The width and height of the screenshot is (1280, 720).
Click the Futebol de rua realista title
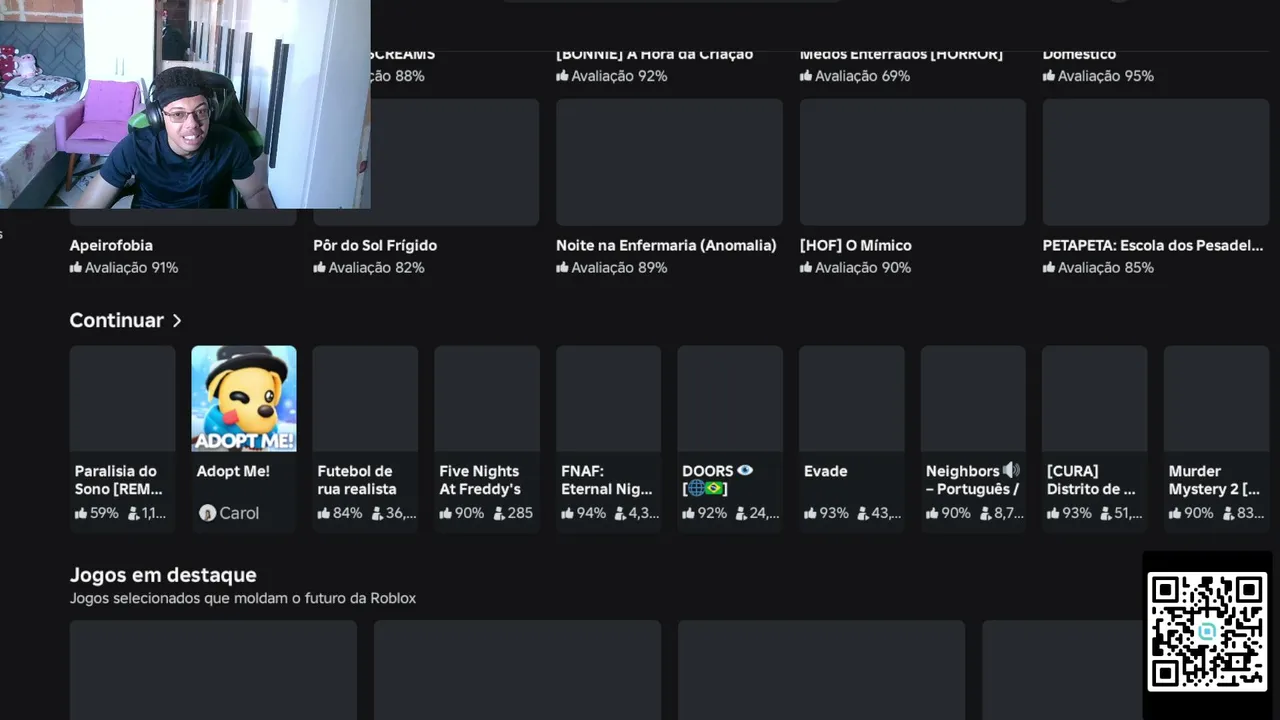pyautogui.click(x=357, y=480)
